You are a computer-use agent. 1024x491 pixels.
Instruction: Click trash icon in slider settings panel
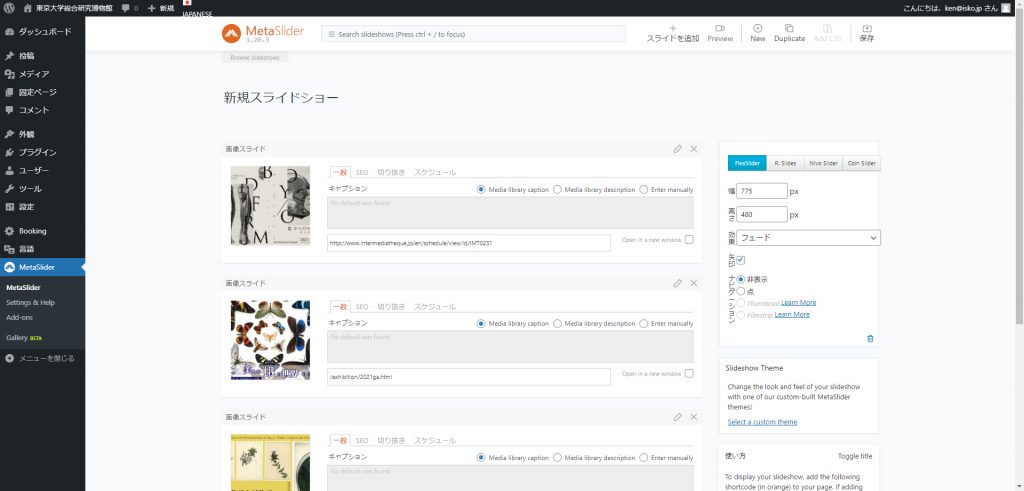pyautogui.click(x=869, y=339)
